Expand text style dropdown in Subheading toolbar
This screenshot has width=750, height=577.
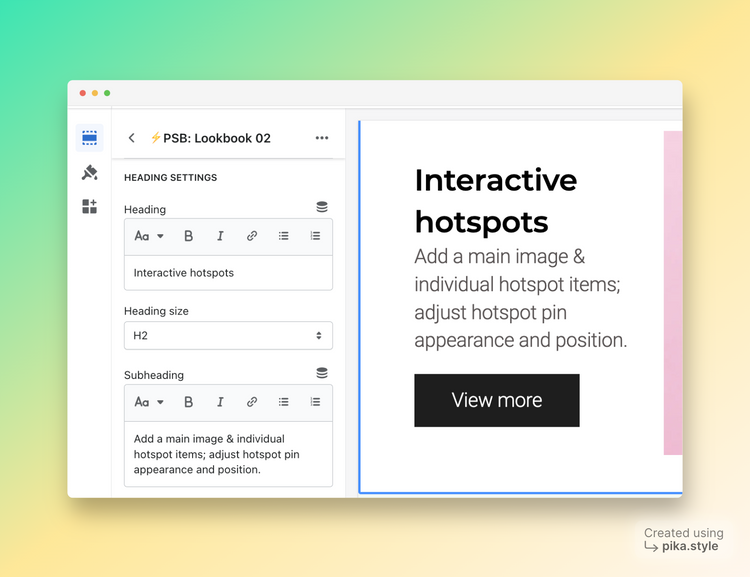tap(148, 402)
